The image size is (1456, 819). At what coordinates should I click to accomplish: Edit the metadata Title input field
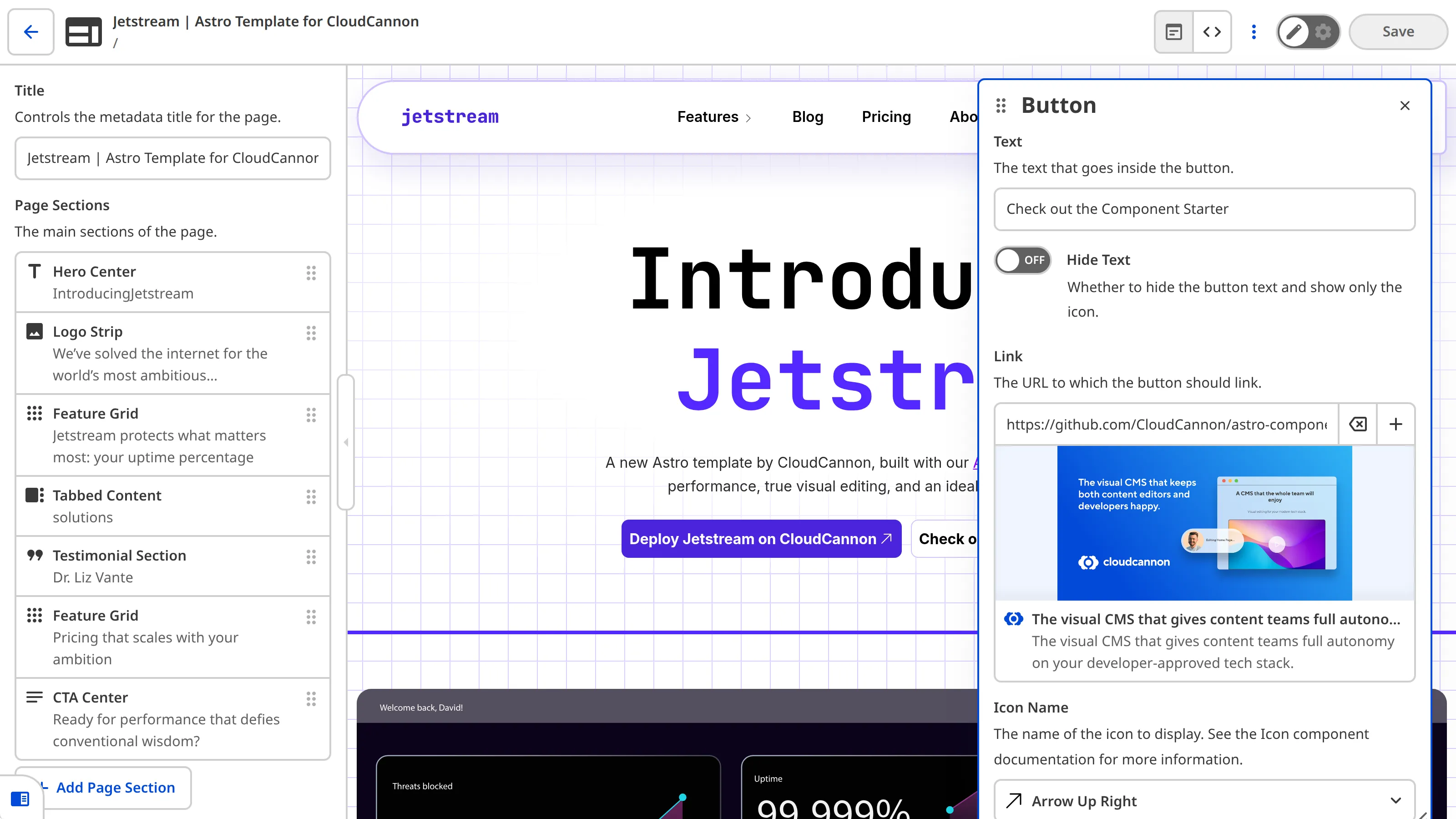pos(172,158)
